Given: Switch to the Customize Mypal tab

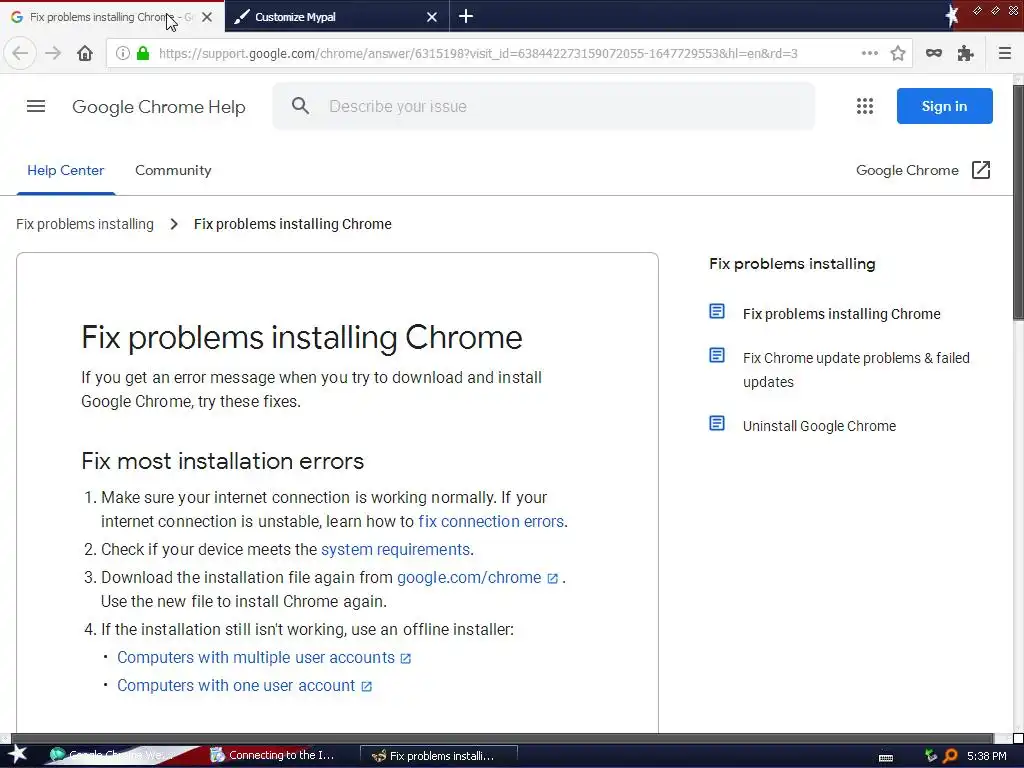Looking at the screenshot, I should (327, 16).
